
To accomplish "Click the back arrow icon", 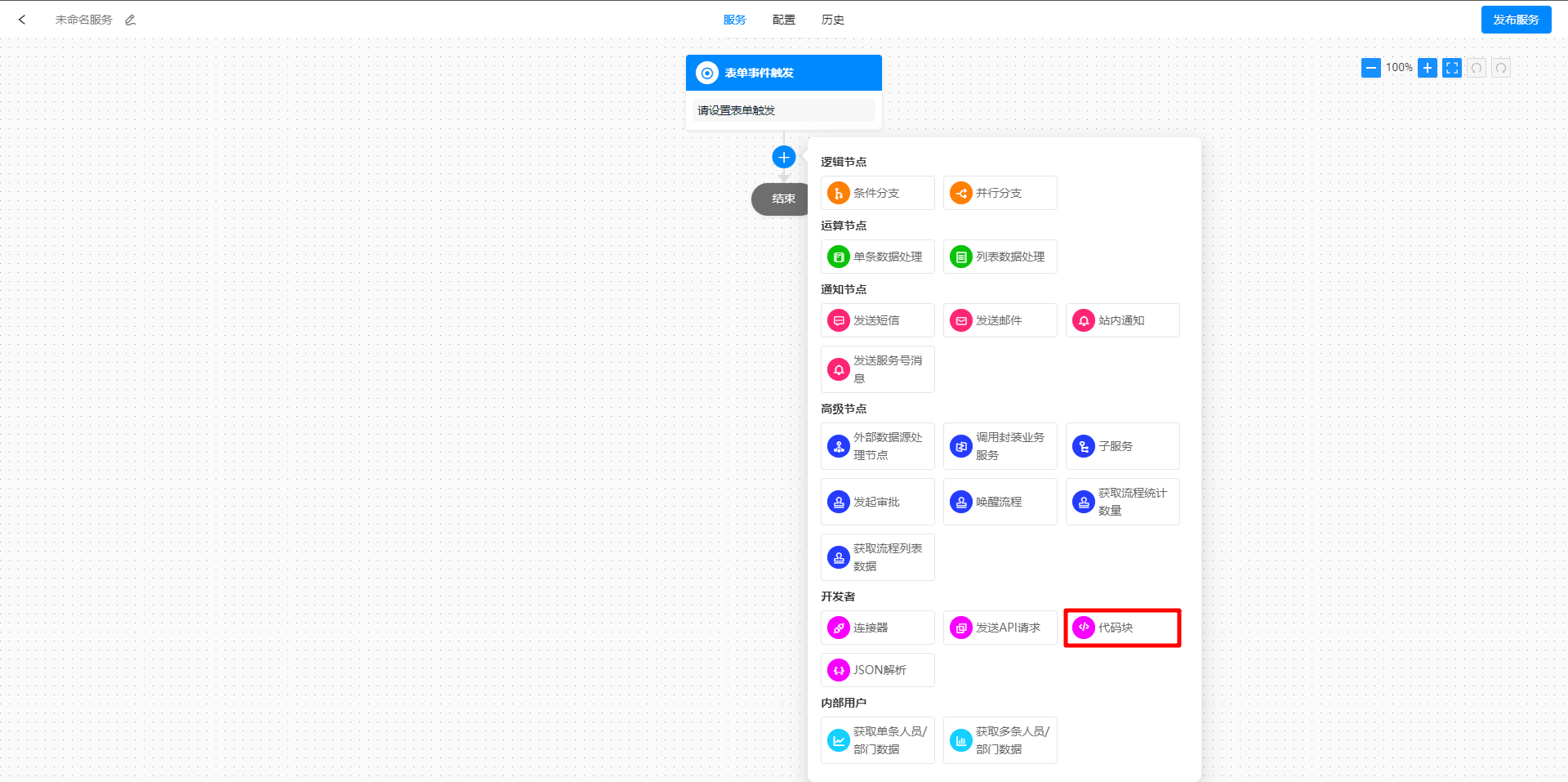I will click(x=22, y=20).
